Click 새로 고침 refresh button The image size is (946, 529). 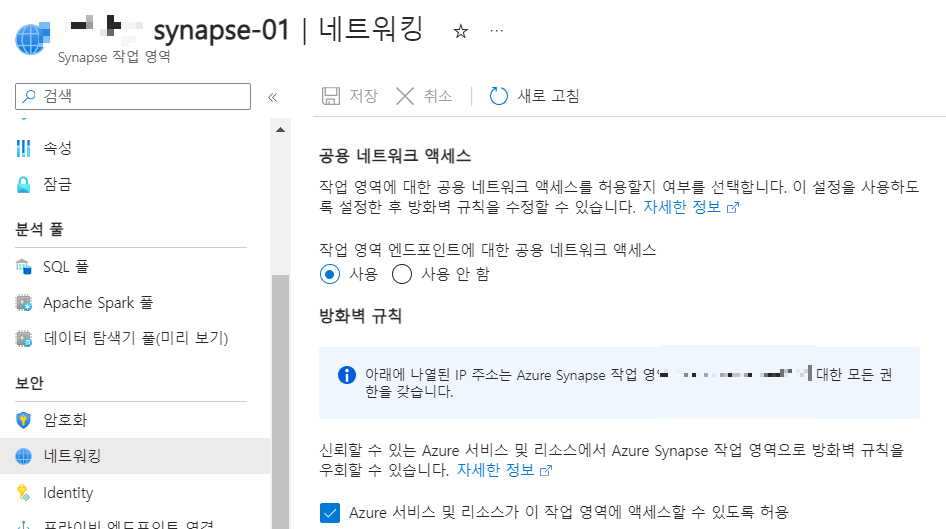tap(534, 96)
